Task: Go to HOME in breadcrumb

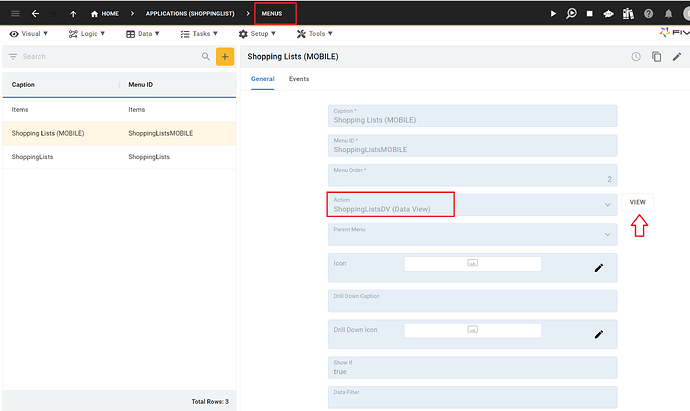Action: click(x=105, y=14)
